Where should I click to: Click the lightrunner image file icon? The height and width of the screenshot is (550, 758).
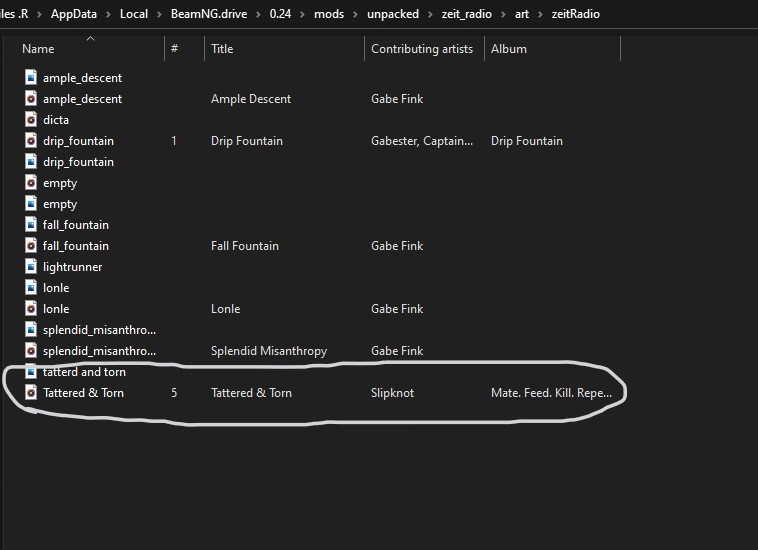tap(31, 266)
